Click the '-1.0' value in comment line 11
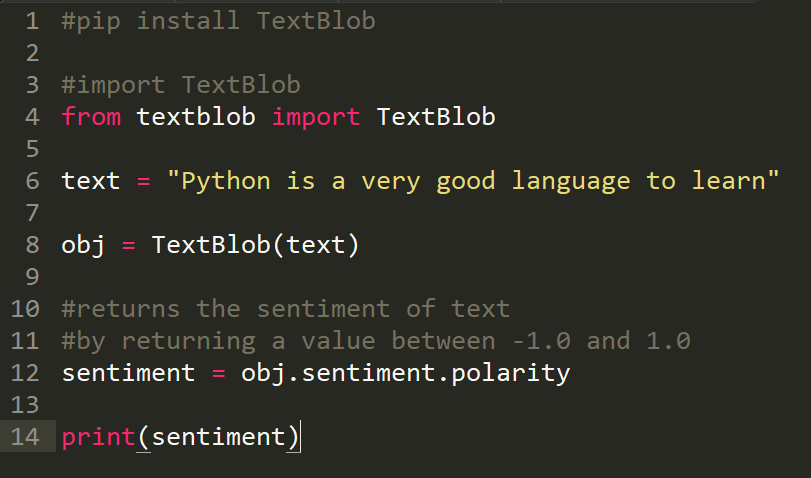The image size is (811, 478). pos(541,341)
